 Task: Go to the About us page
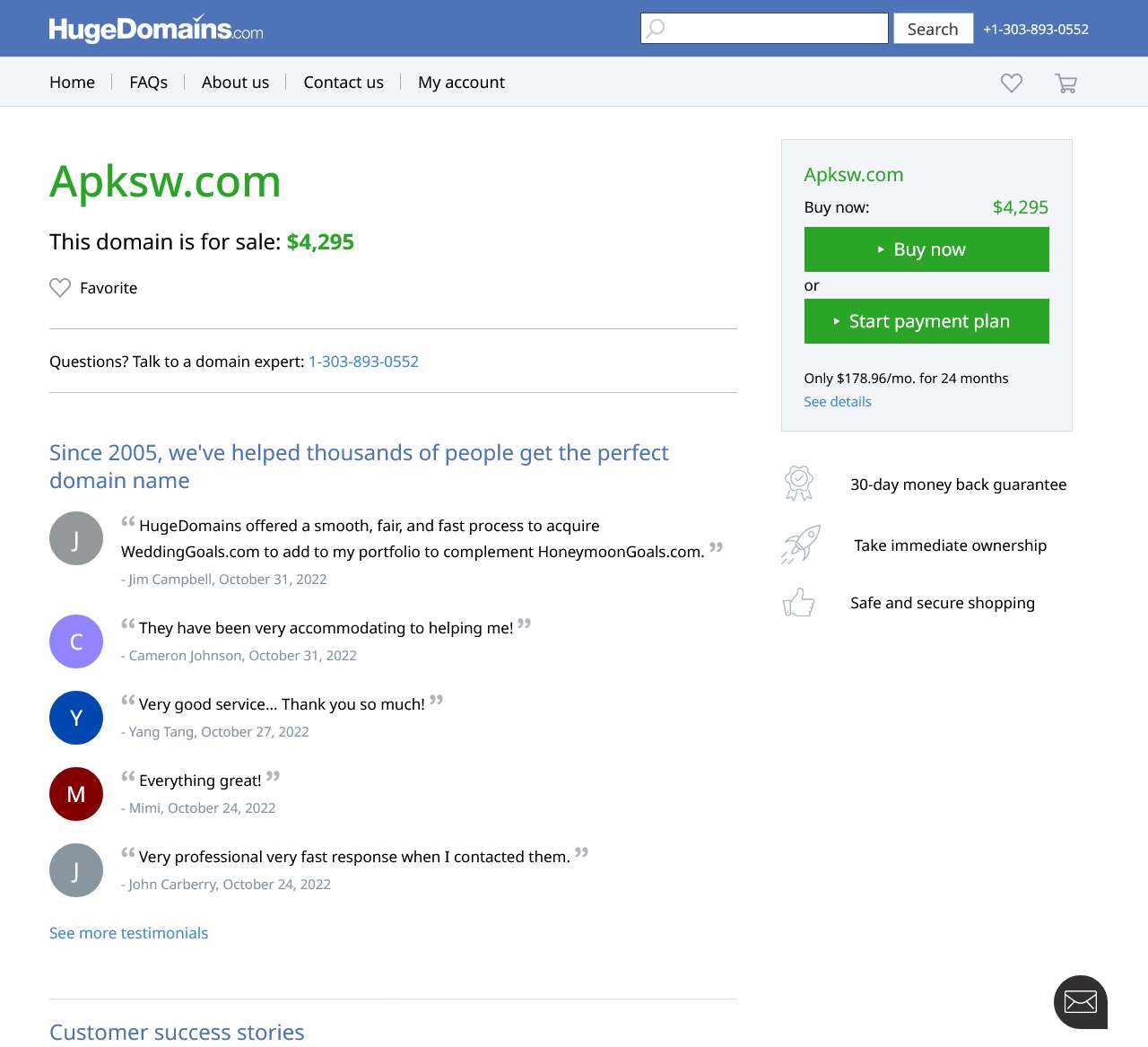pyautogui.click(x=235, y=82)
